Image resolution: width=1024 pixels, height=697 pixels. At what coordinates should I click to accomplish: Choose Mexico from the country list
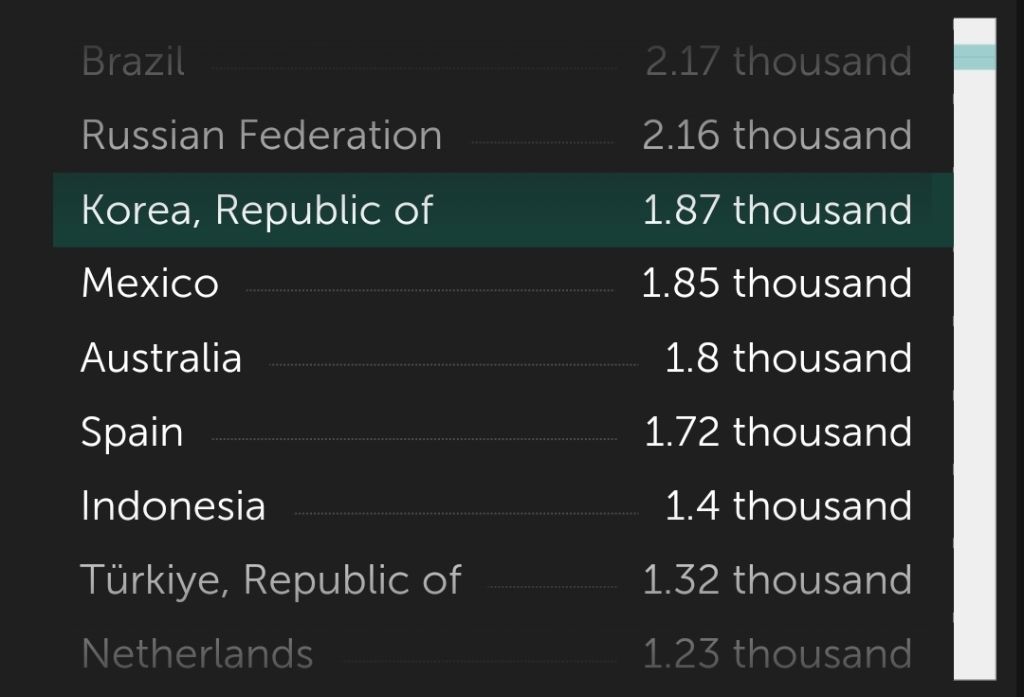(x=503, y=284)
